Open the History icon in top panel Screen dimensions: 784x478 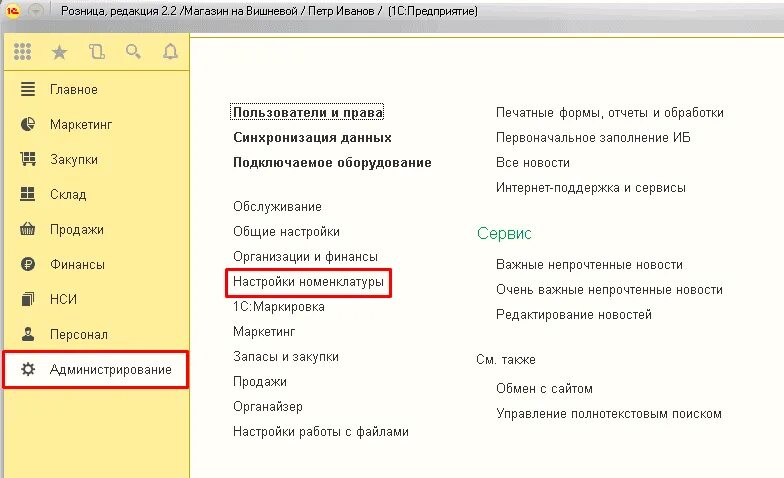pos(96,52)
